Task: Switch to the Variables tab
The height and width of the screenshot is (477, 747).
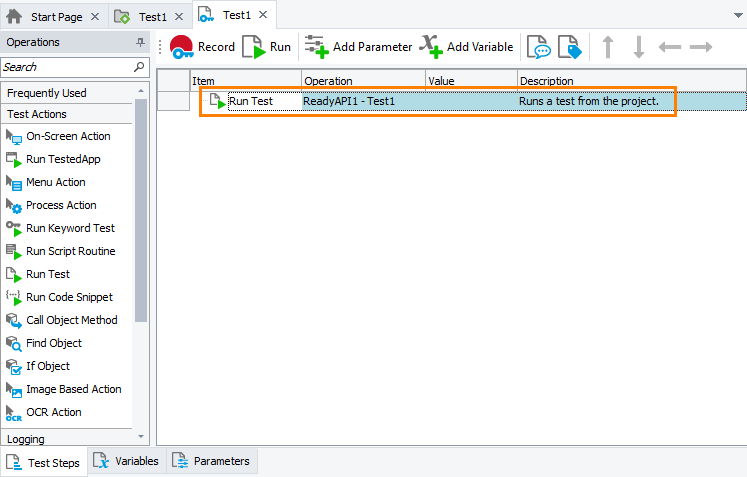Action: click(x=126, y=461)
